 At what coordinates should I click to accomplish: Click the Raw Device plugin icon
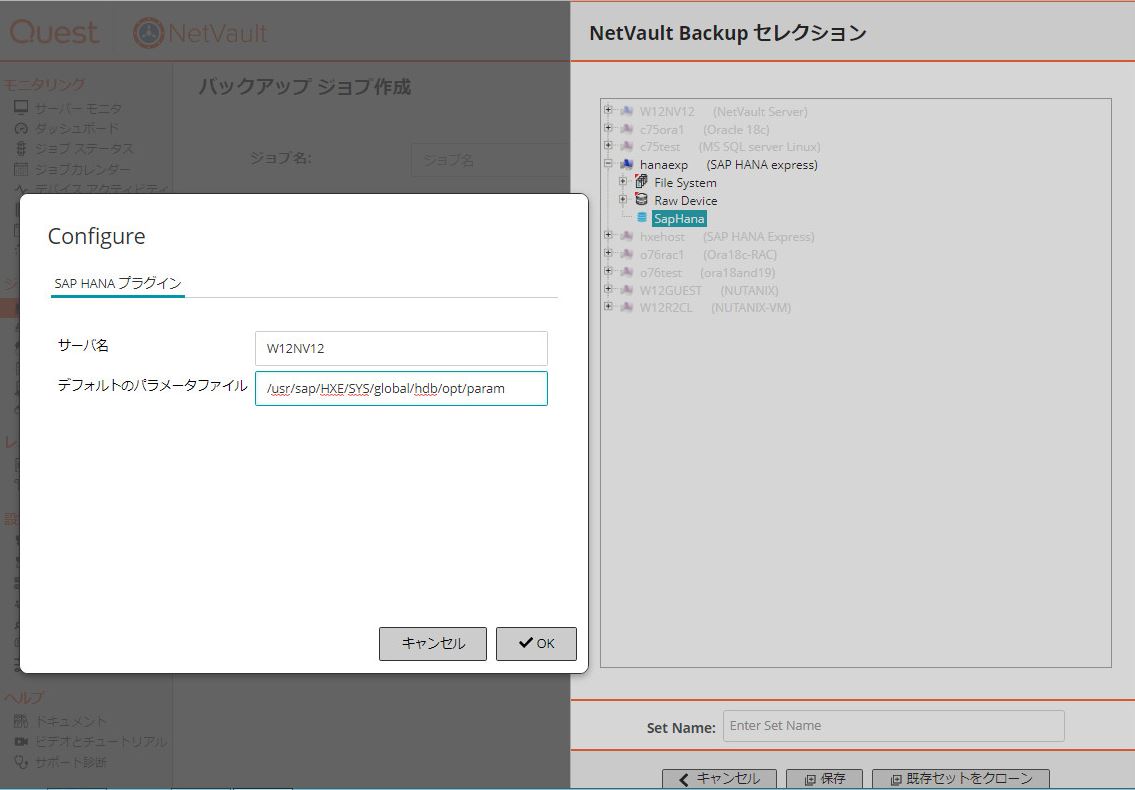tap(641, 199)
